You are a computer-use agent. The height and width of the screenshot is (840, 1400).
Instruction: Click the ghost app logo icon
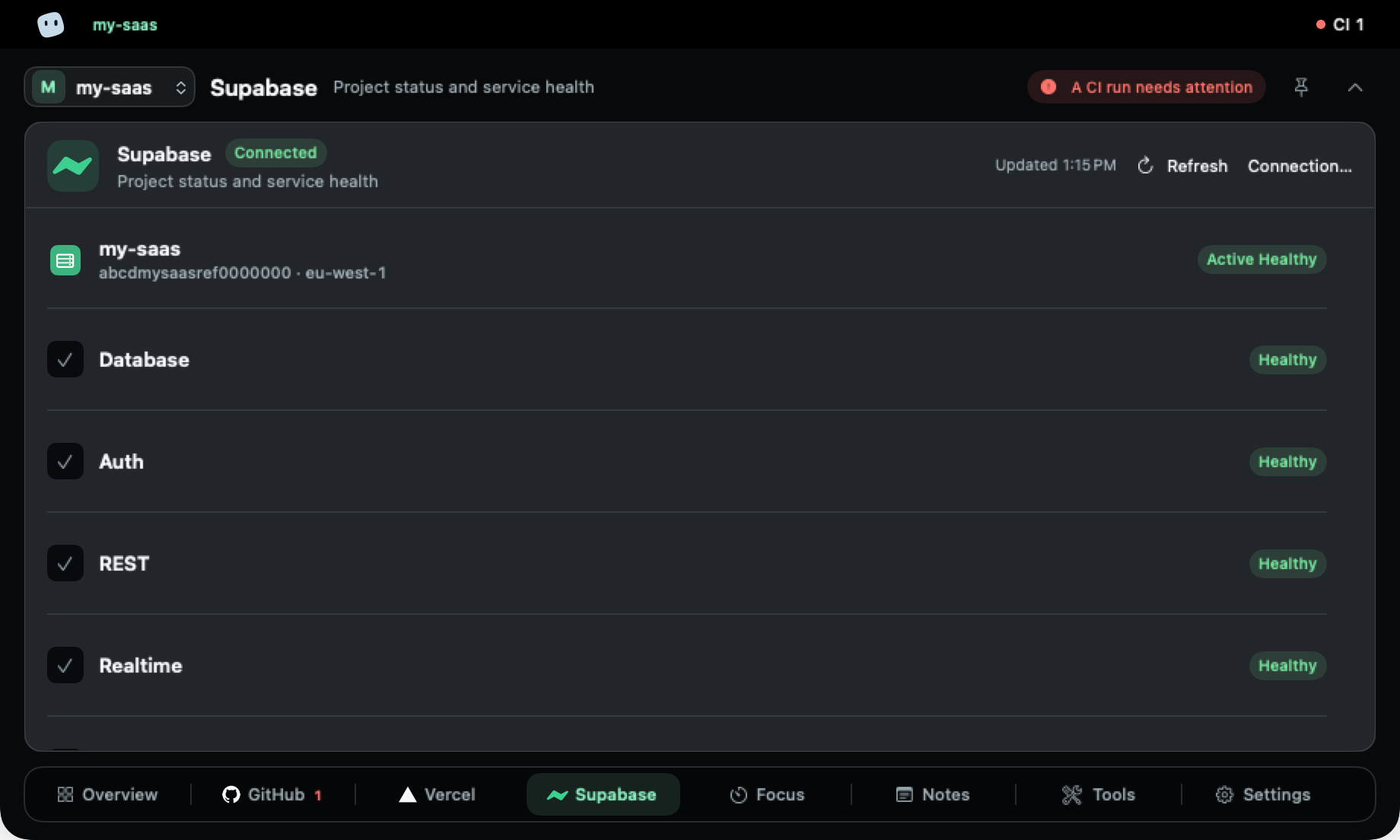pos(51,24)
